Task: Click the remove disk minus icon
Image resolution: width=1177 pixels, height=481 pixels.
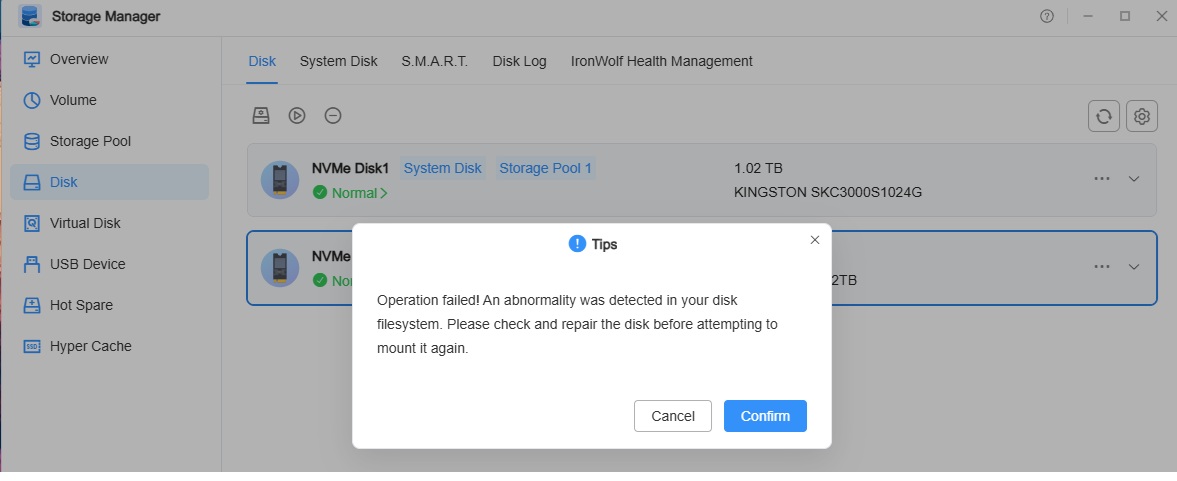Action: (x=333, y=116)
